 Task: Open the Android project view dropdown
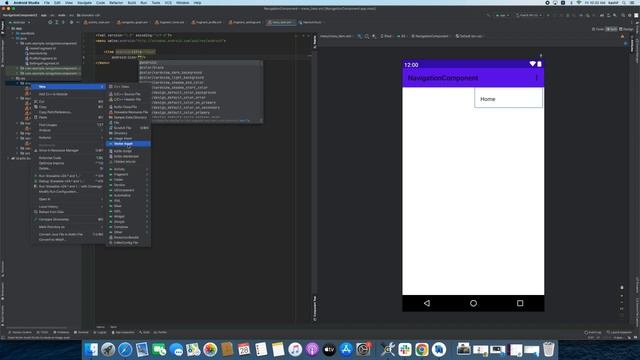20,22
